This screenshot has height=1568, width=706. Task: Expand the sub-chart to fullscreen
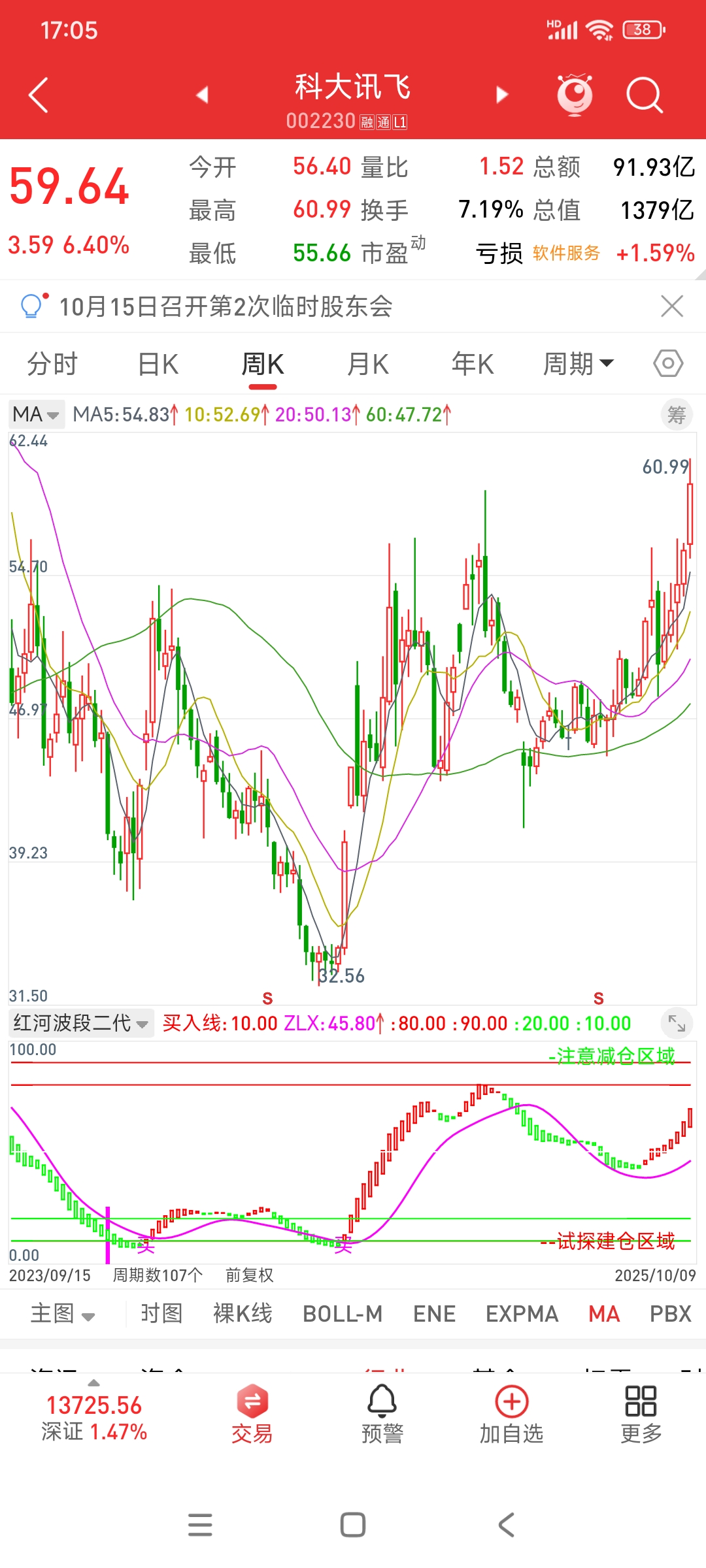(677, 1023)
